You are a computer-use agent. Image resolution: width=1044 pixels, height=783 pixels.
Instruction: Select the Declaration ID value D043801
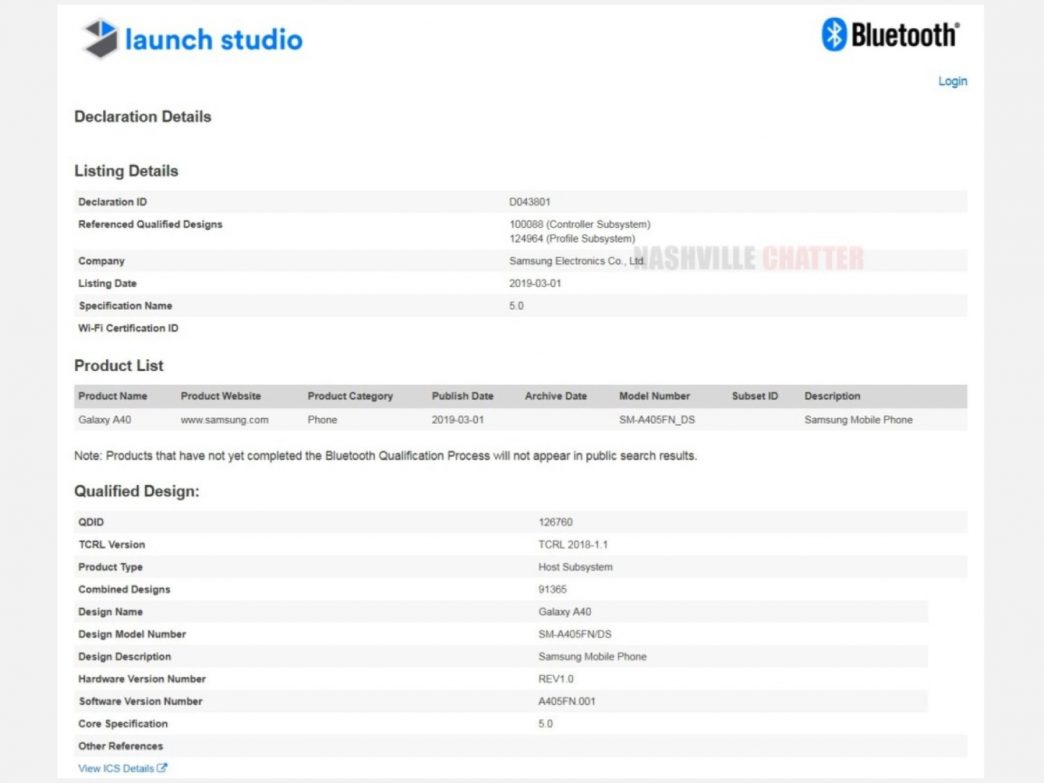click(530, 202)
